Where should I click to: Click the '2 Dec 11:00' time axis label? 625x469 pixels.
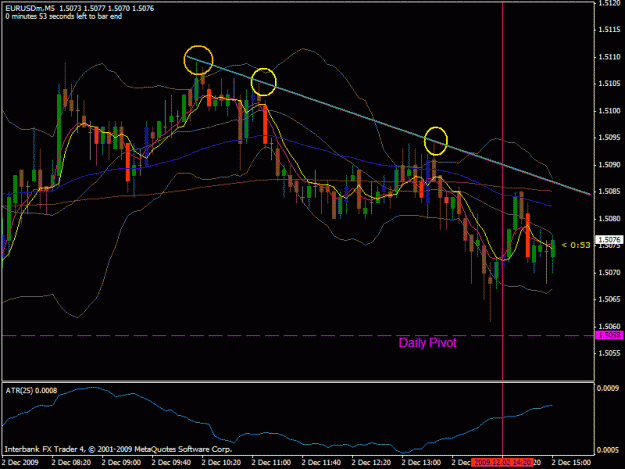tap(271, 462)
